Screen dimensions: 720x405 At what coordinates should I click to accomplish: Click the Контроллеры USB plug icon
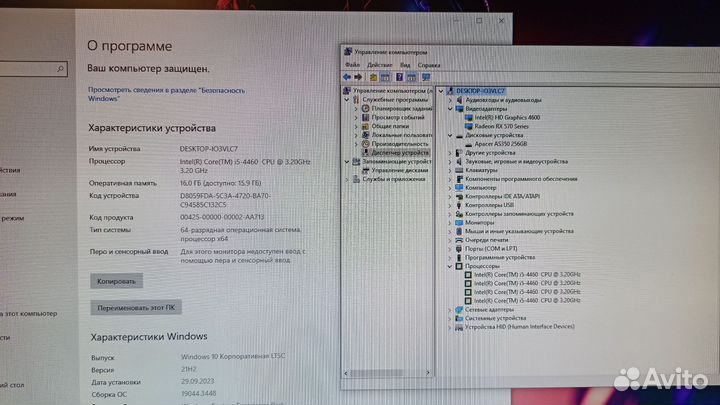459,205
